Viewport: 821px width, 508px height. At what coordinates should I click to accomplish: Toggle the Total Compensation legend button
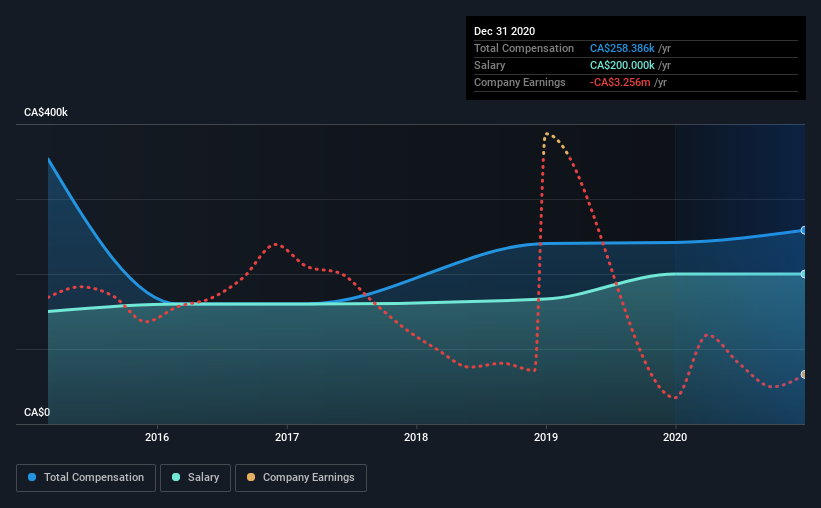point(86,478)
